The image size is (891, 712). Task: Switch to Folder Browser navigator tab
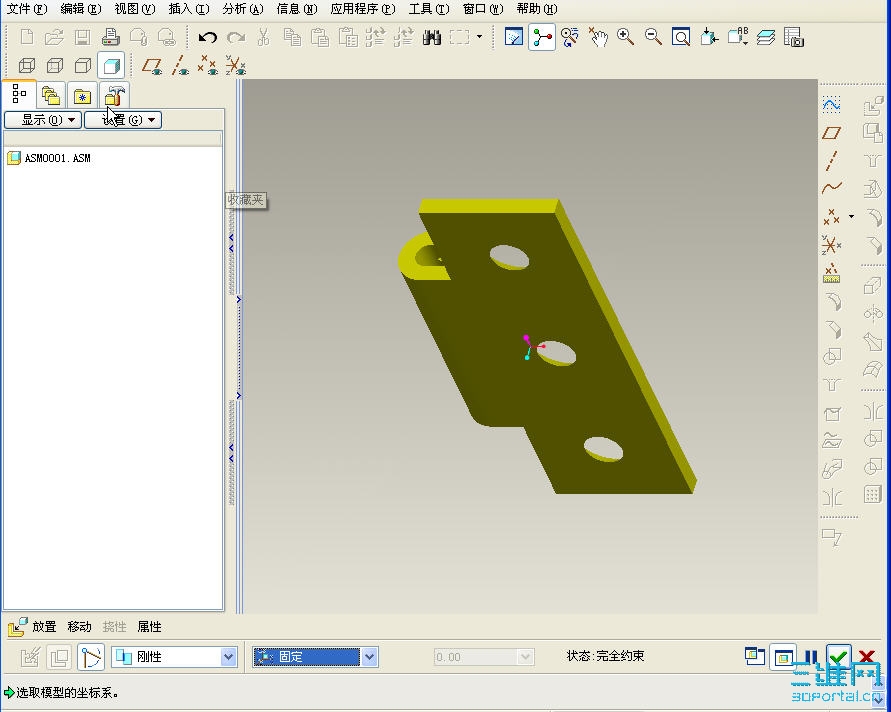click(x=51, y=95)
